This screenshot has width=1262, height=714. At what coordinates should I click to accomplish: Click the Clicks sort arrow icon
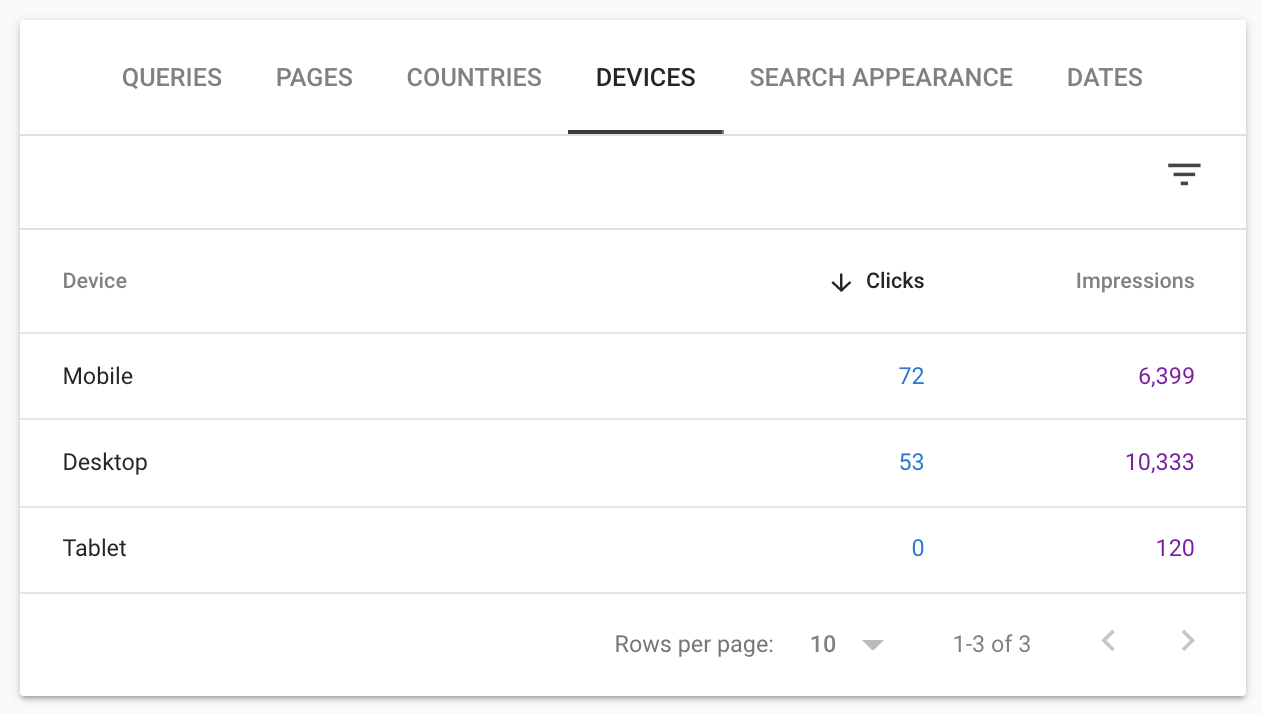(x=841, y=282)
